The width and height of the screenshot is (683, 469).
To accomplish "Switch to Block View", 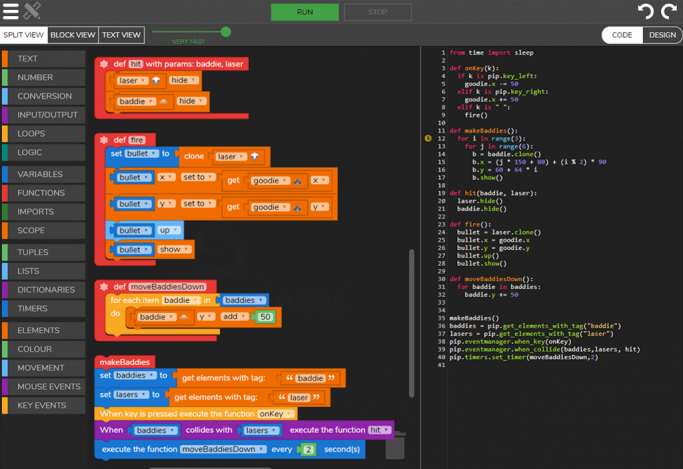I will point(73,35).
